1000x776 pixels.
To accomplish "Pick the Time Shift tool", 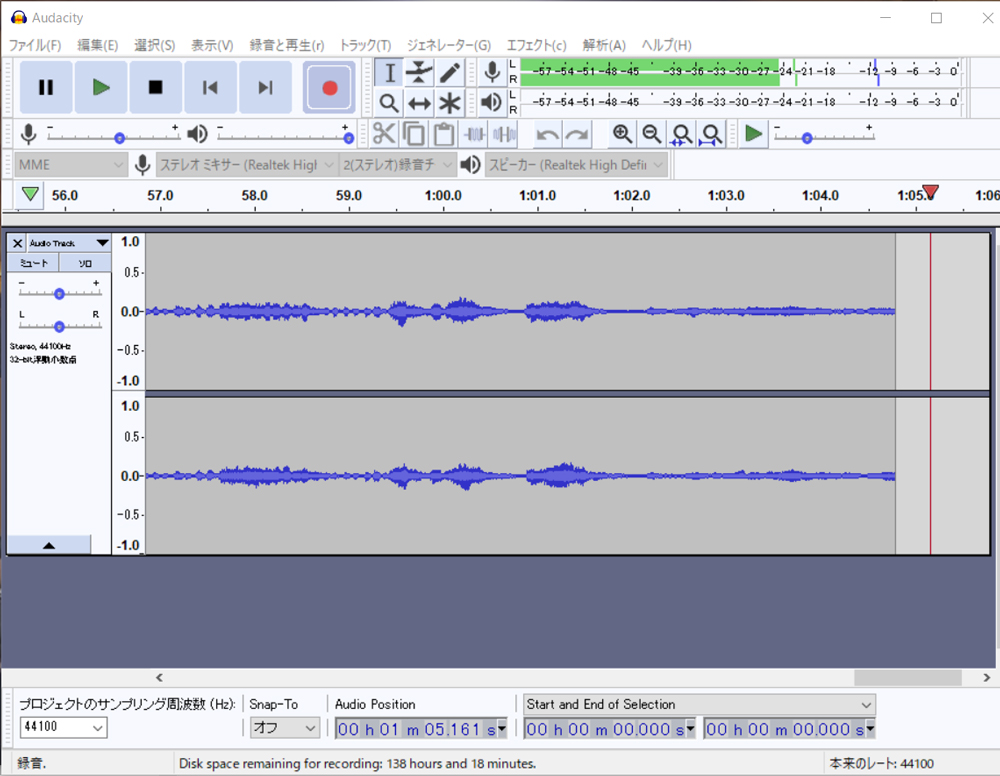I will click(x=420, y=103).
